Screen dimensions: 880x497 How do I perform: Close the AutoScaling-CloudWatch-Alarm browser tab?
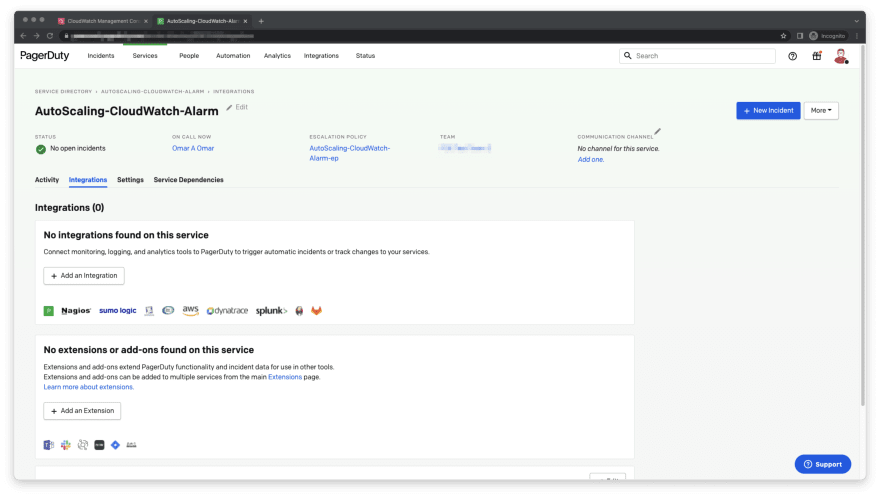(x=245, y=21)
